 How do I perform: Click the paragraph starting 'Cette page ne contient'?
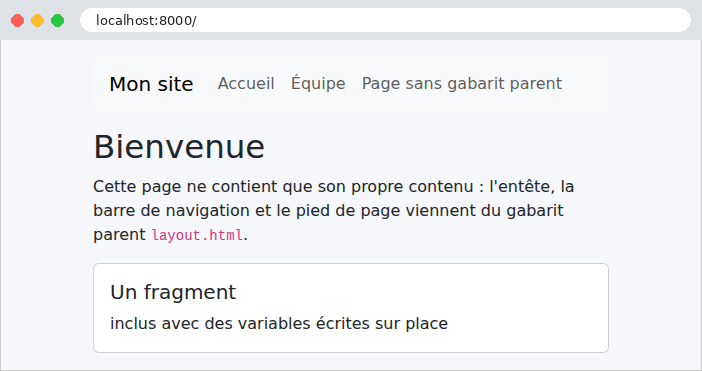334,210
